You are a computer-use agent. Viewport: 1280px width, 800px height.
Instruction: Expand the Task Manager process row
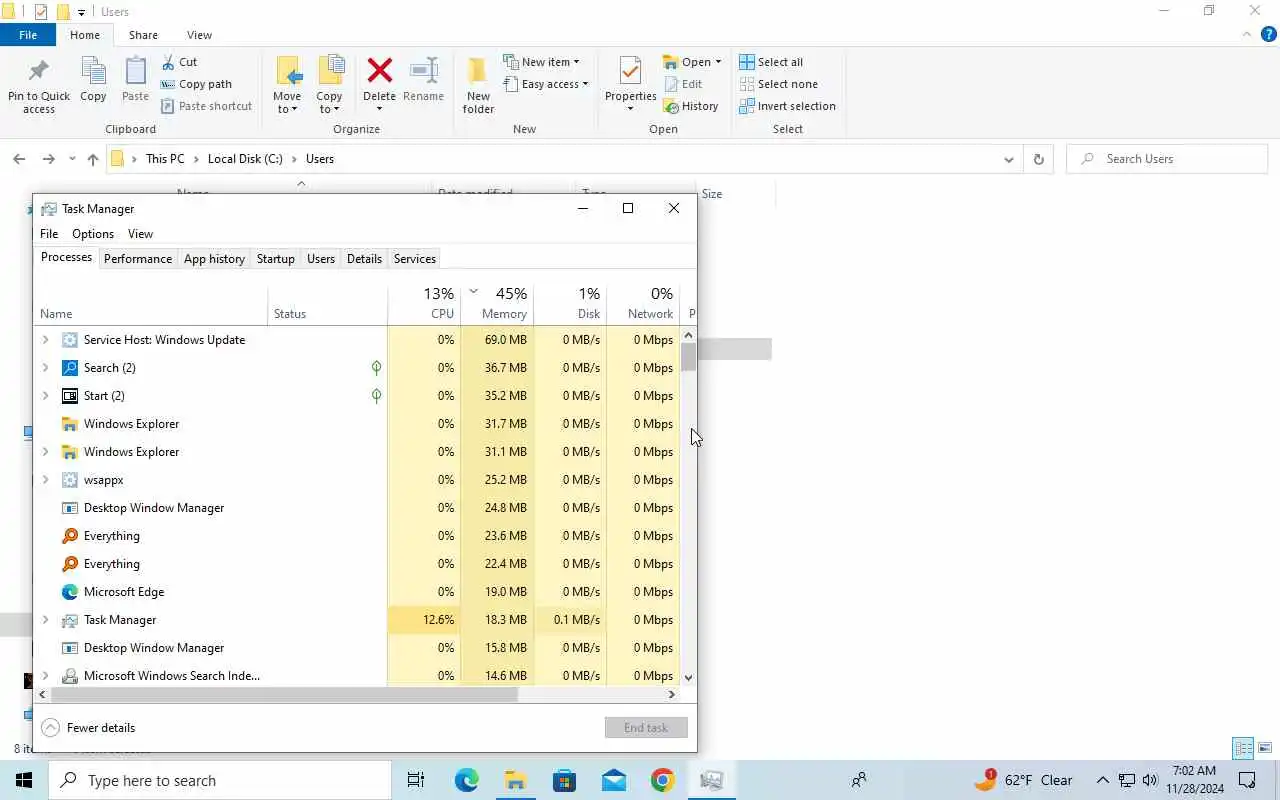coord(45,620)
